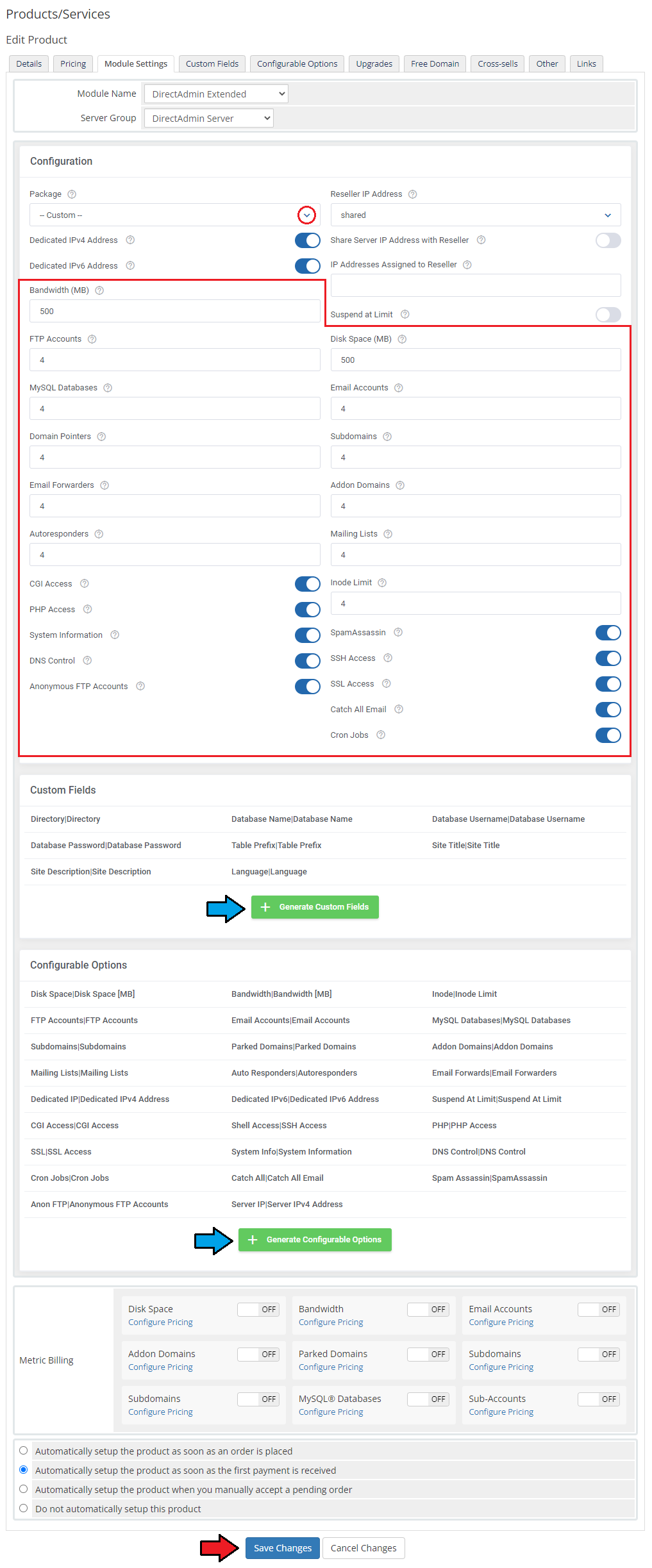Open the Module Name dropdown
Image resolution: width=652 pixels, height=1568 pixels.
(216, 94)
